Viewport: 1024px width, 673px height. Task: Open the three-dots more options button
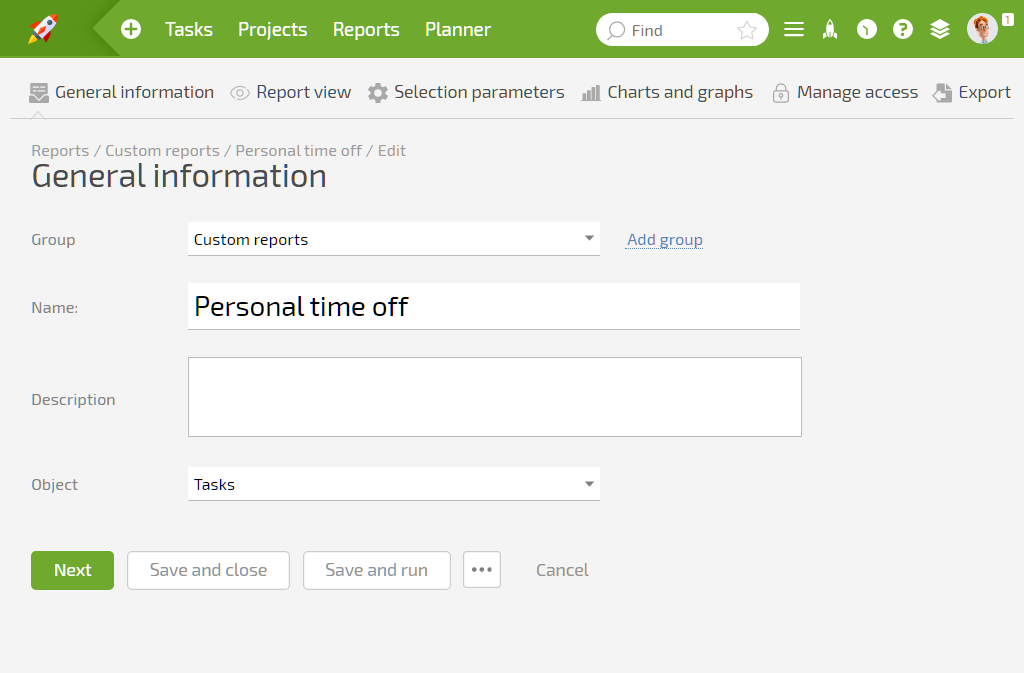pos(482,570)
